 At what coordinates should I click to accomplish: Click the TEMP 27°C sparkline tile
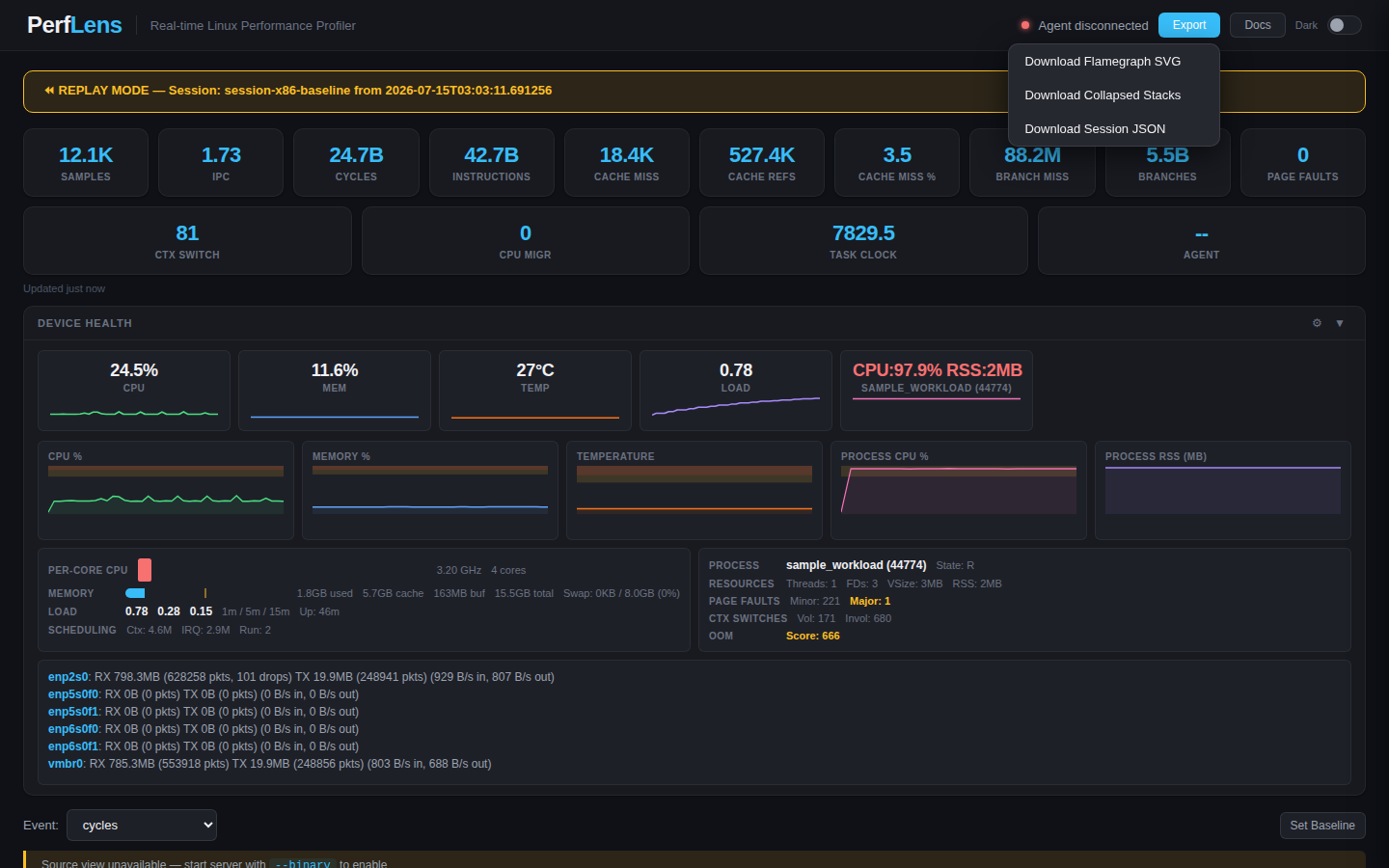coord(535,391)
